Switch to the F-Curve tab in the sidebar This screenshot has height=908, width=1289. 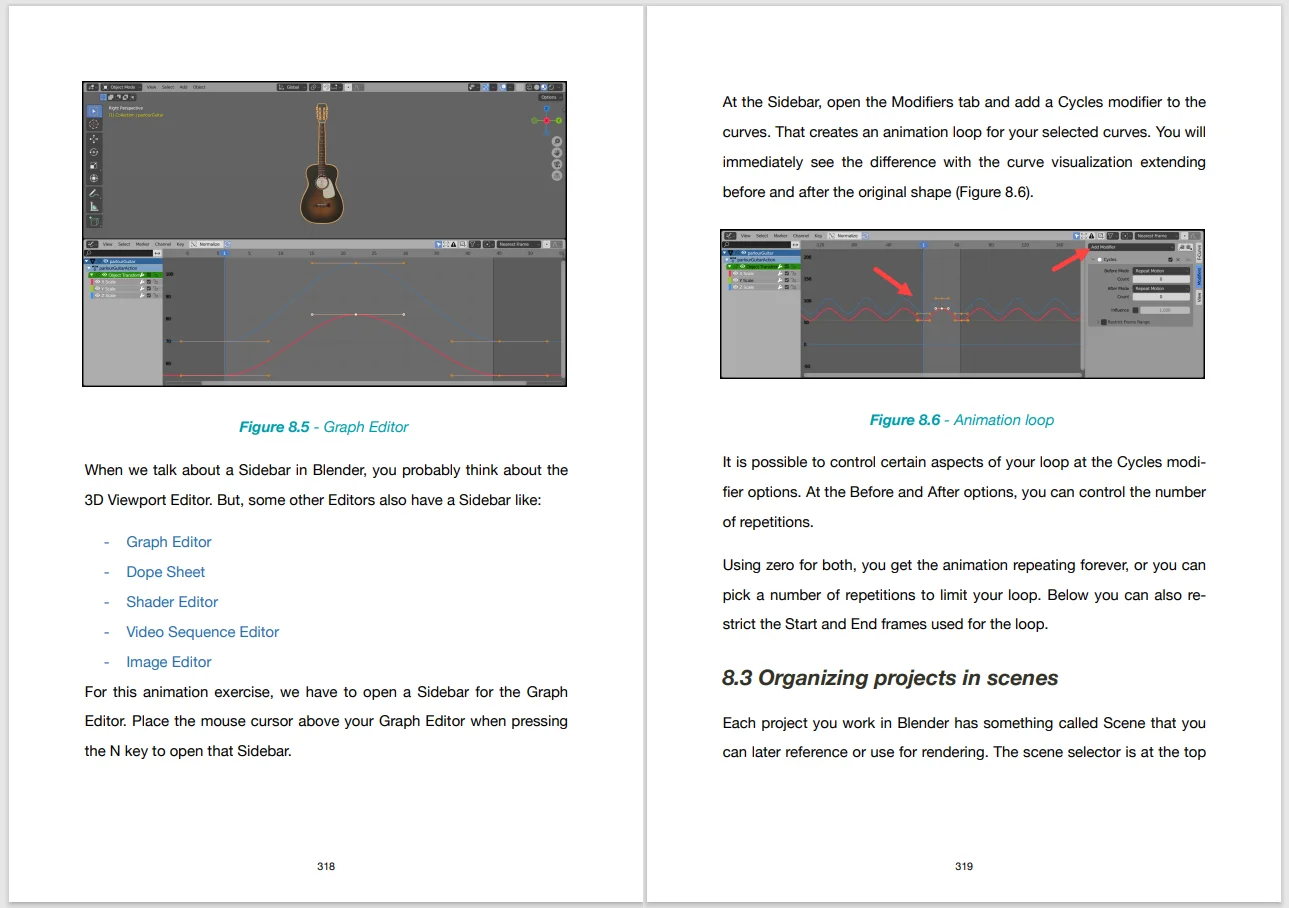pyautogui.click(x=1200, y=254)
